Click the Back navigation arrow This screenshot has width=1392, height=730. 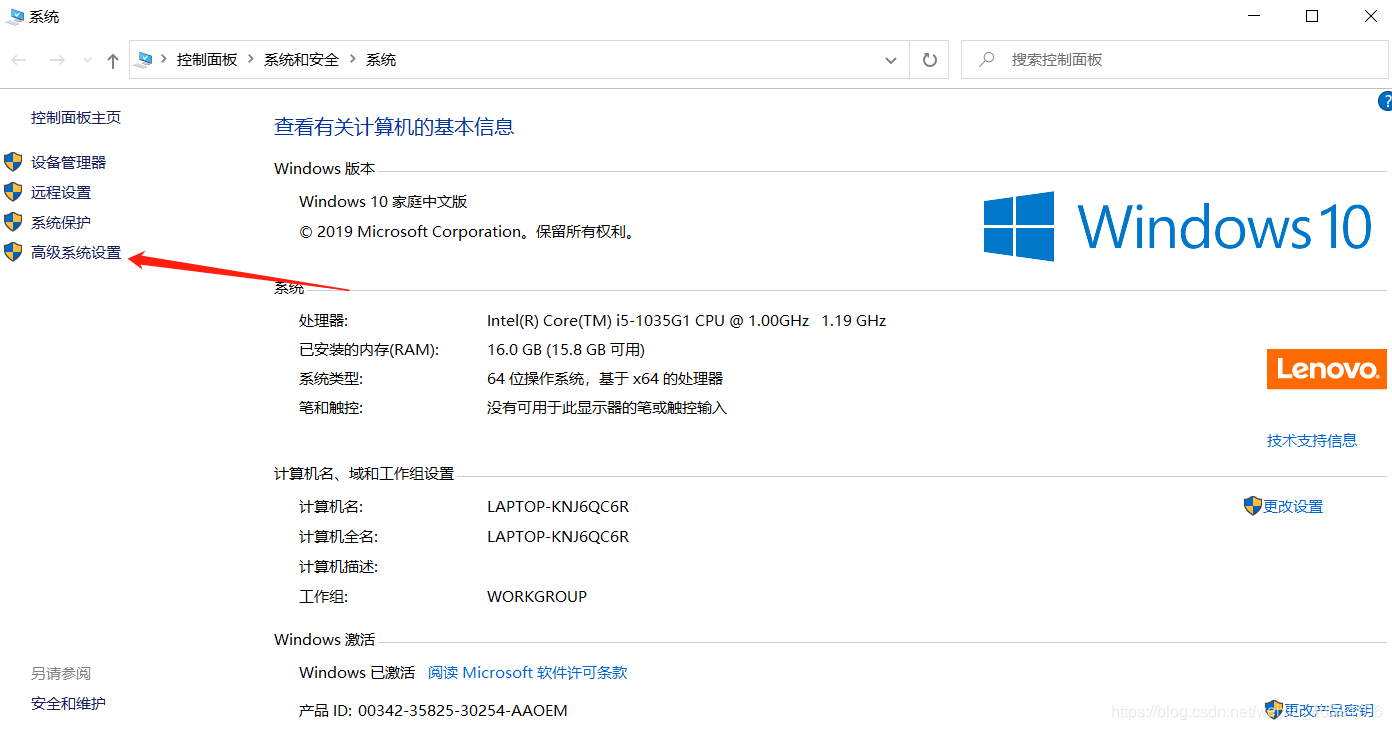tap(19, 60)
